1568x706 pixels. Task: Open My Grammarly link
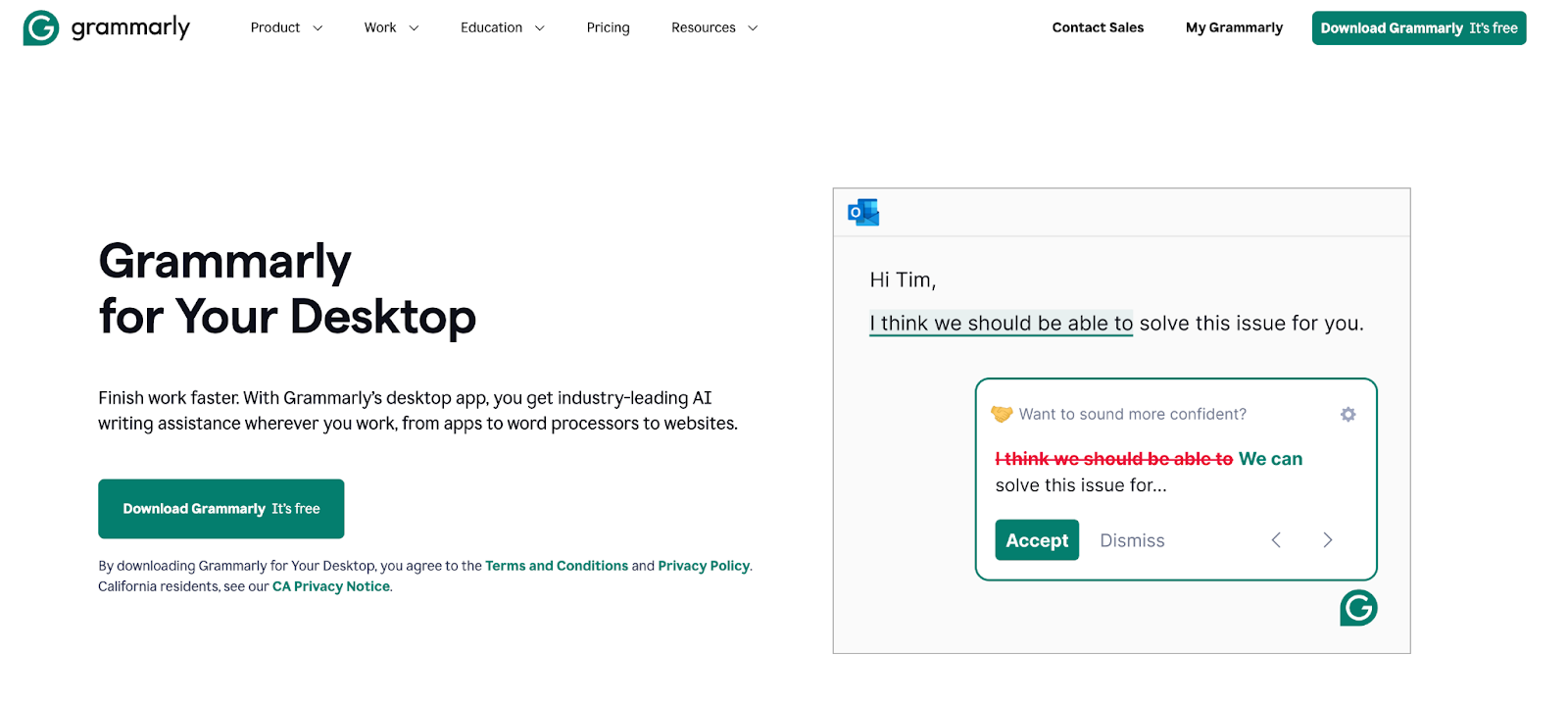coord(1234,27)
